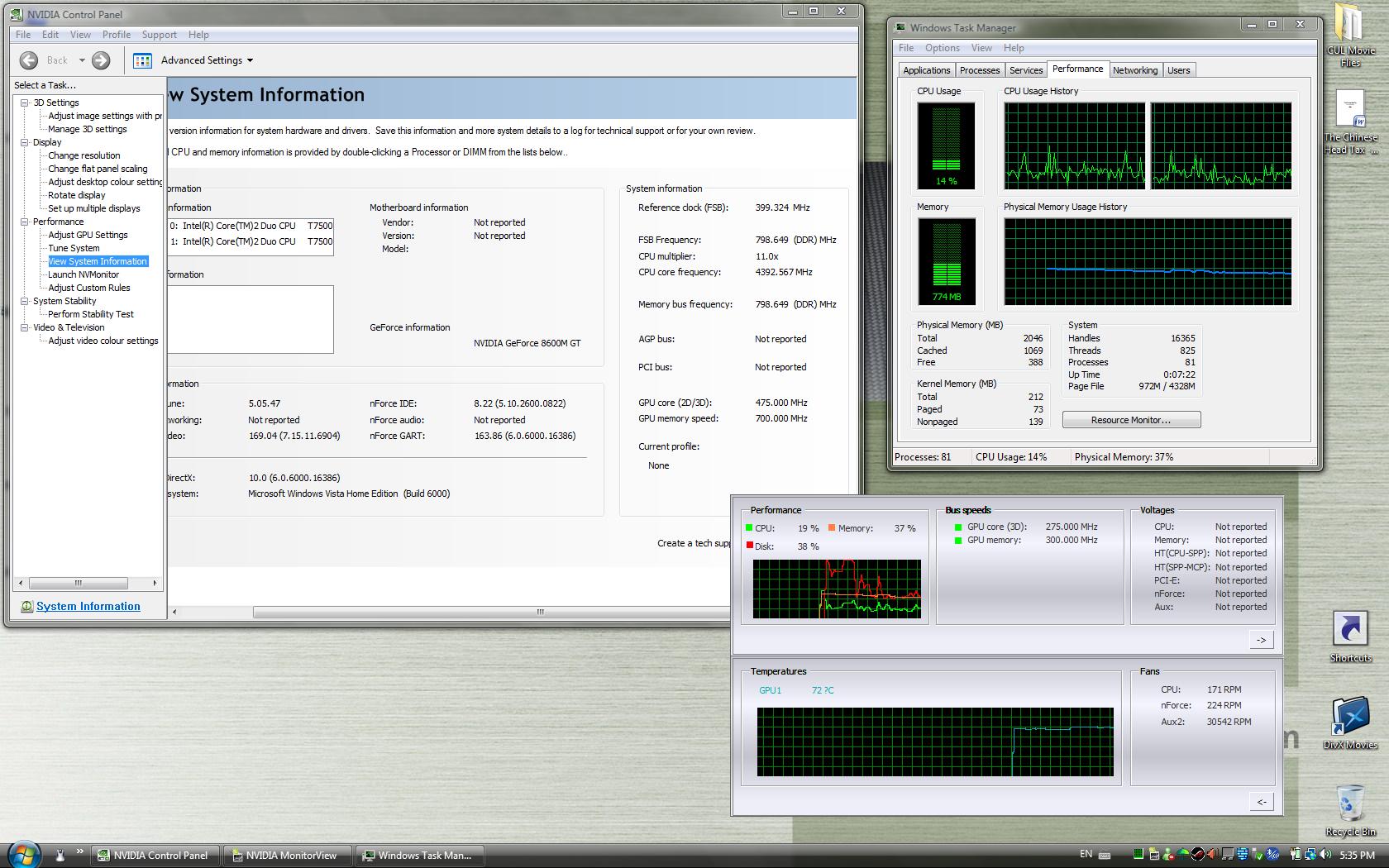
Task: Click the quick launch icon beside Start
Action: click(x=60, y=856)
